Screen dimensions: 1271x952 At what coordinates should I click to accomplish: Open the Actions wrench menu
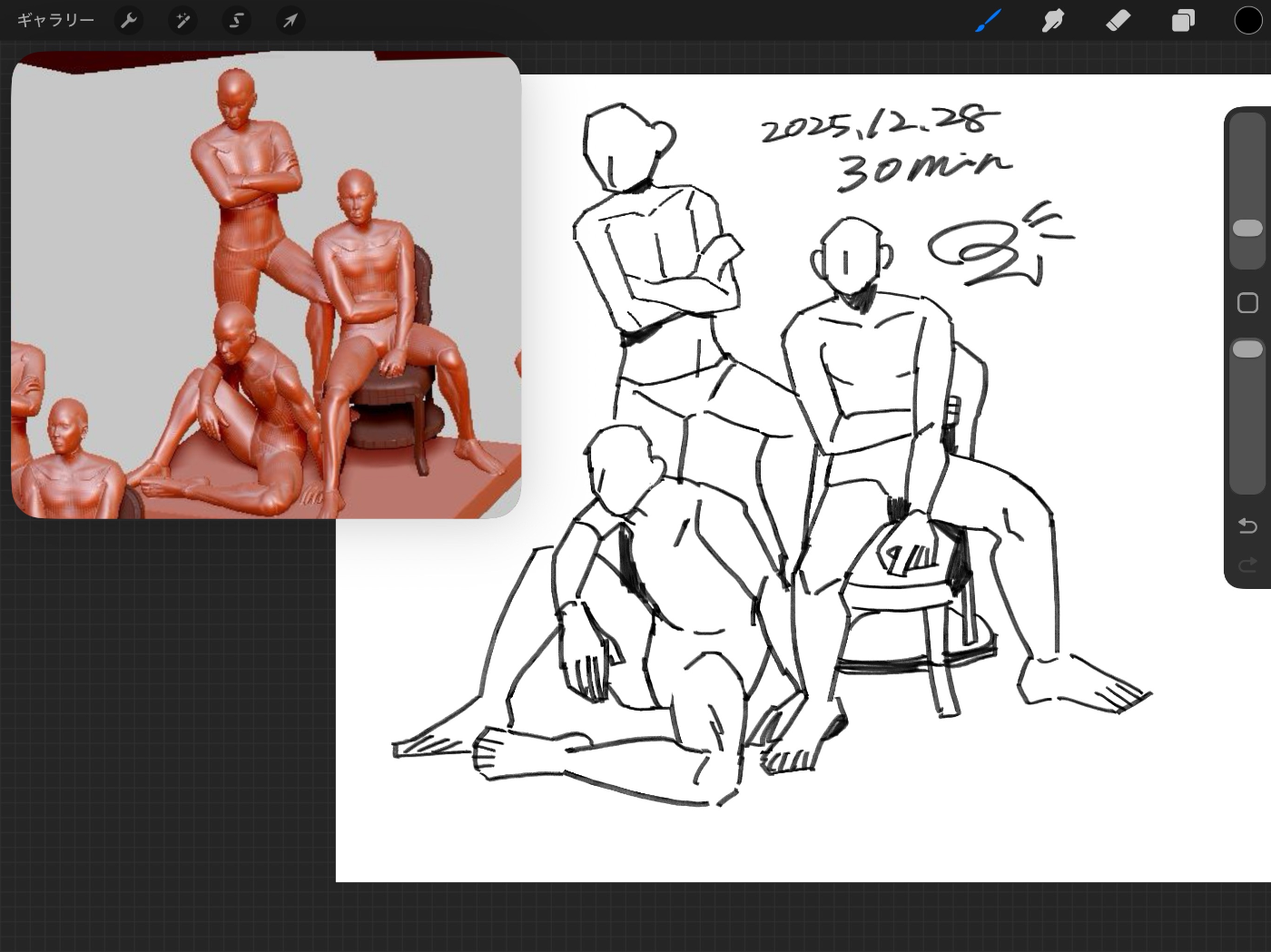pos(130,20)
